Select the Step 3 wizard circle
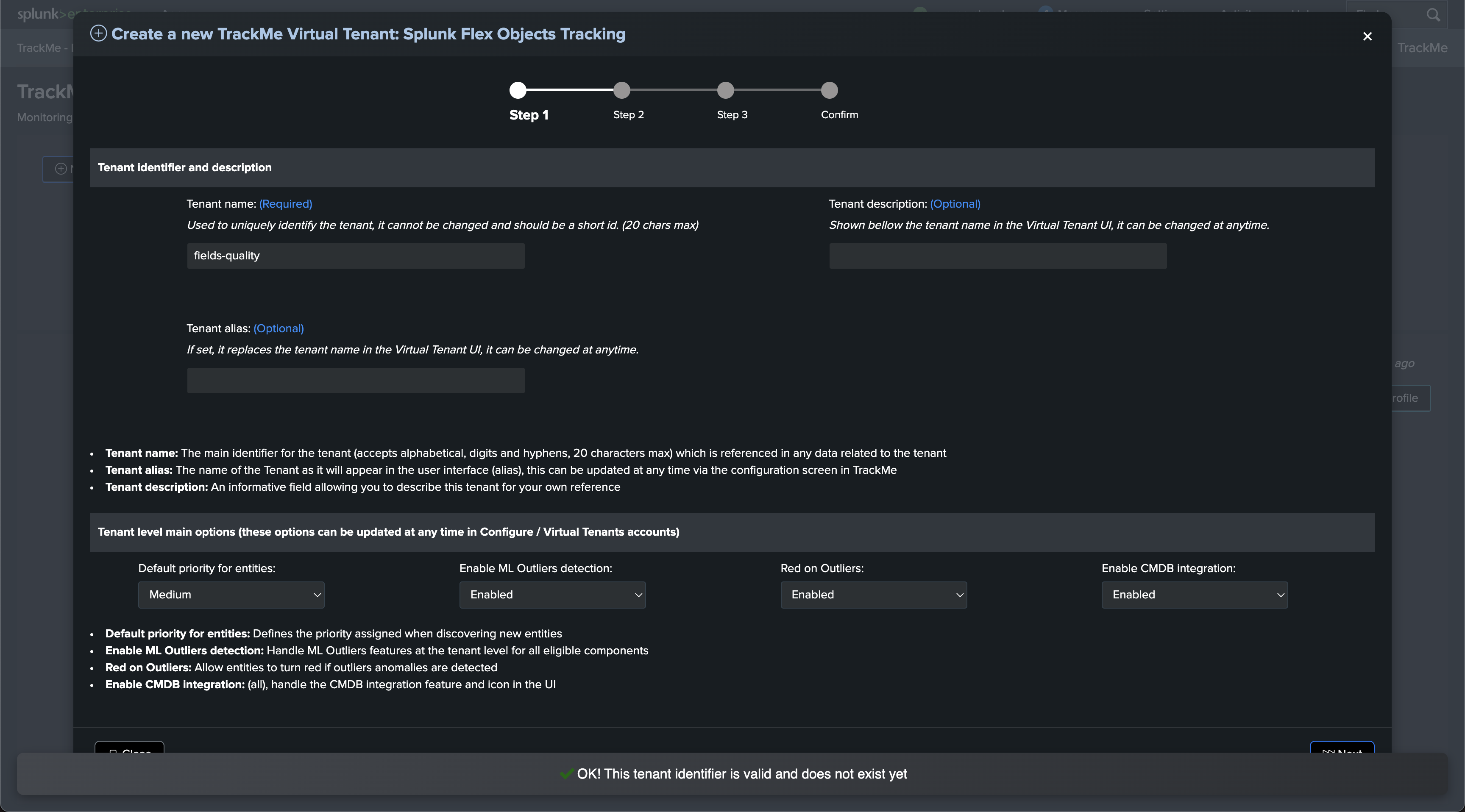This screenshot has width=1465, height=812. [x=725, y=90]
